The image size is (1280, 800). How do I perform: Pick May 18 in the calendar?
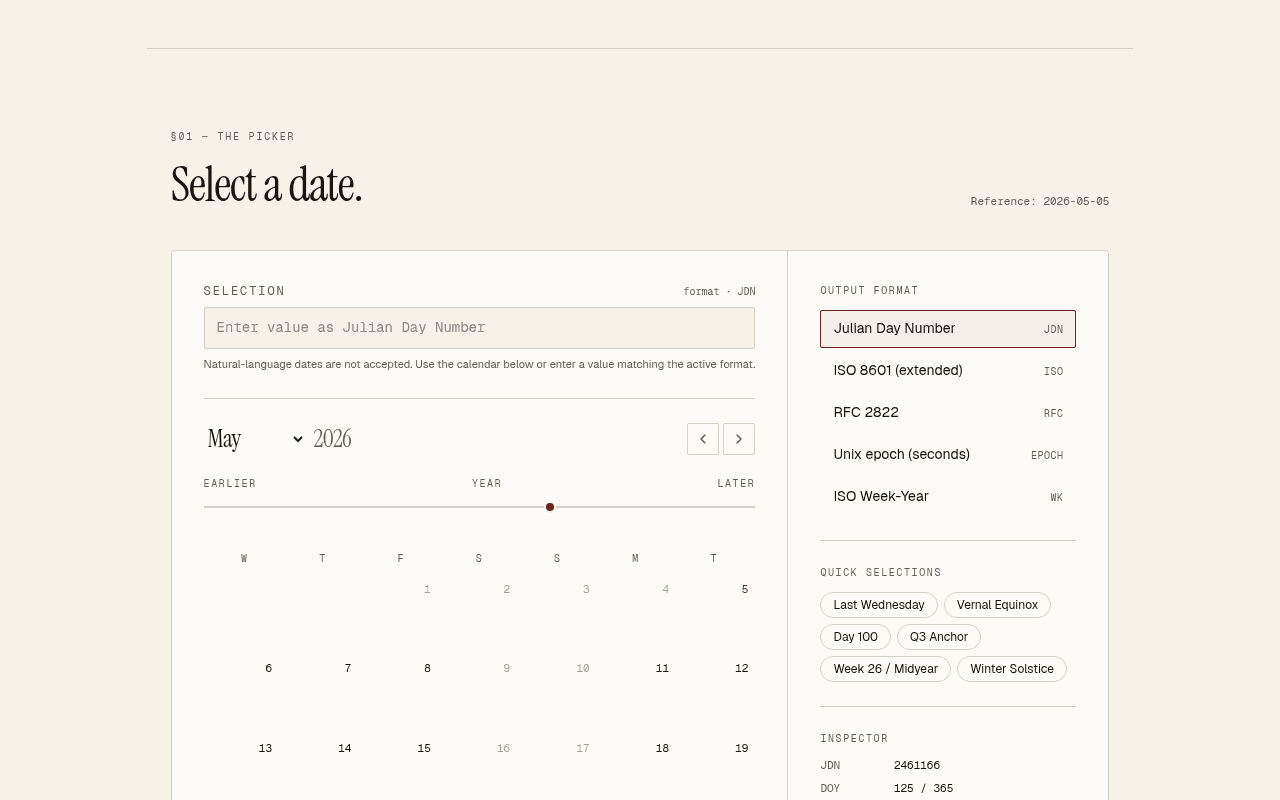pyautogui.click(x=637, y=767)
